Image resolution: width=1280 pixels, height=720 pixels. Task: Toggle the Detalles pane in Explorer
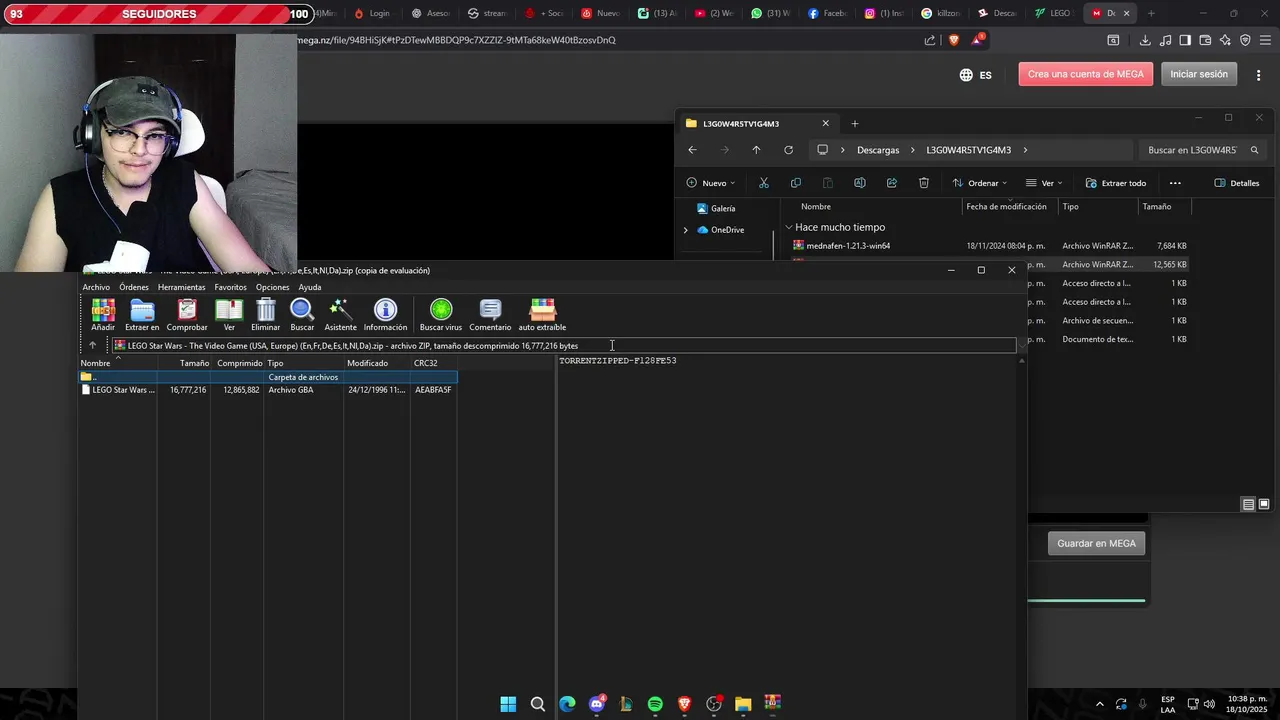[x=1236, y=183]
